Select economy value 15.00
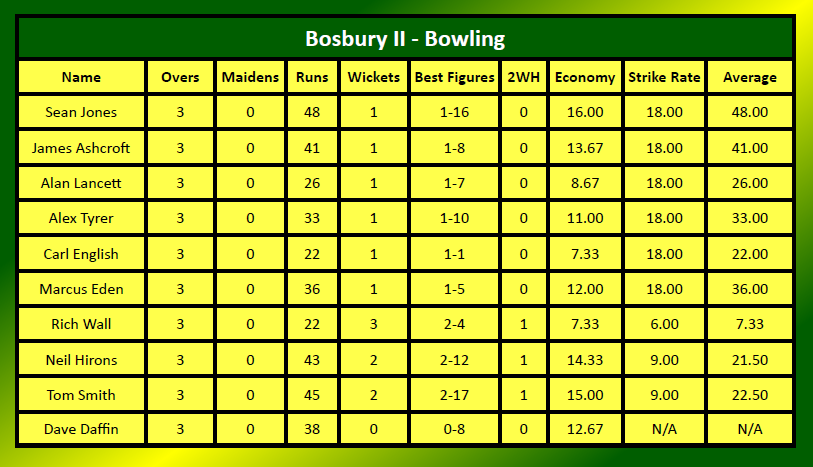 point(585,395)
